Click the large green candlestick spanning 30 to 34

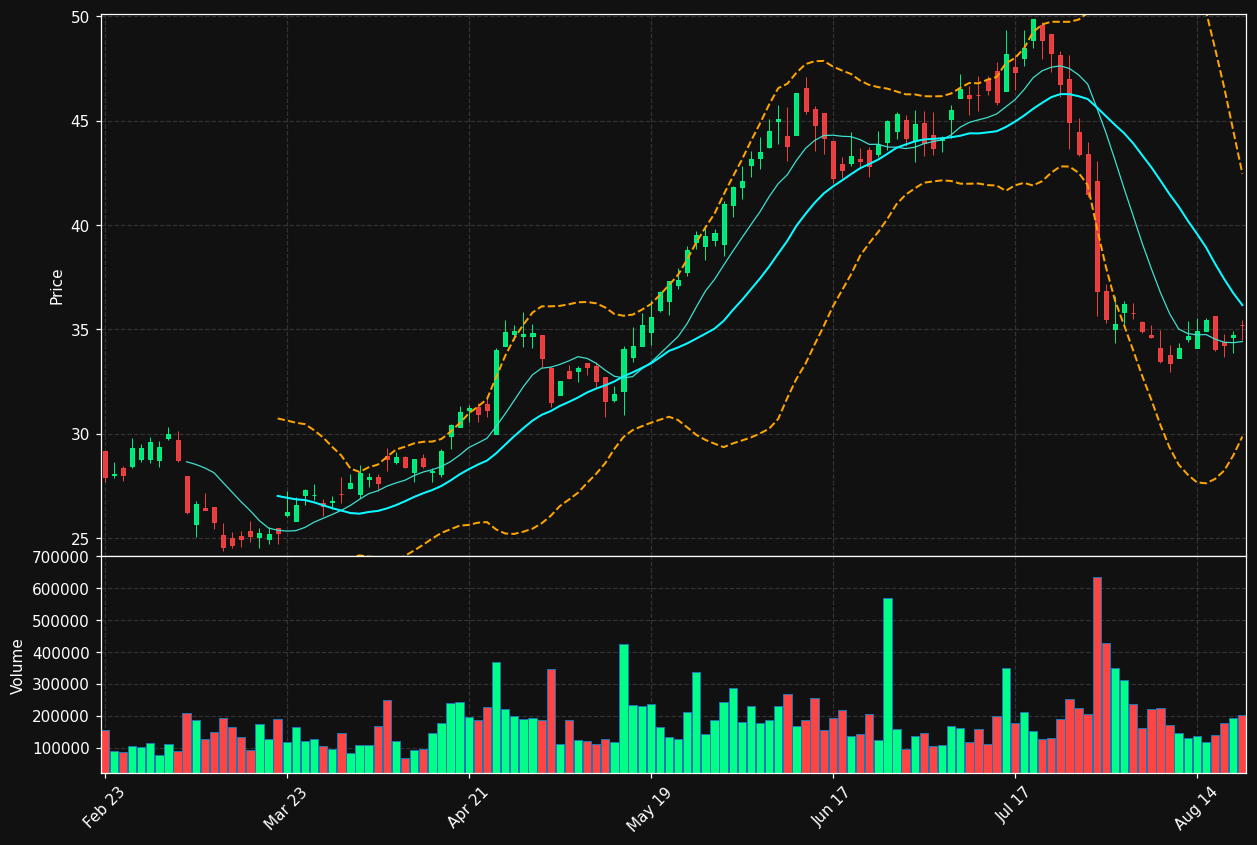point(496,392)
